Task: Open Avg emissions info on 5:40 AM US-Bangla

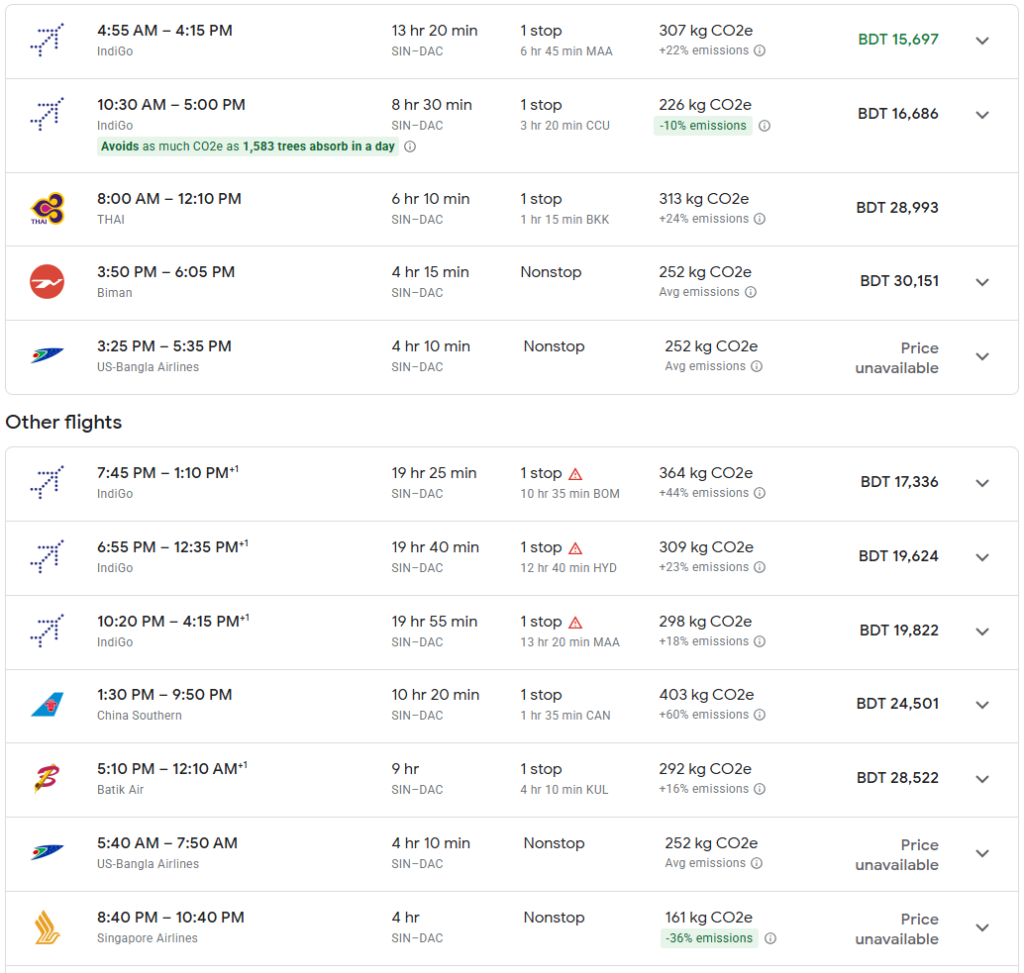Action: 756,863
